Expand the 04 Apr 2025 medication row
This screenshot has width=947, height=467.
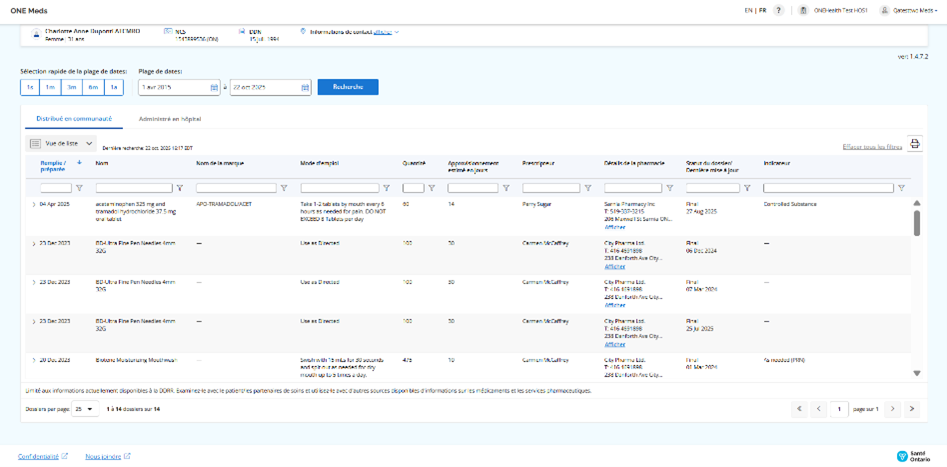[x=34, y=204]
